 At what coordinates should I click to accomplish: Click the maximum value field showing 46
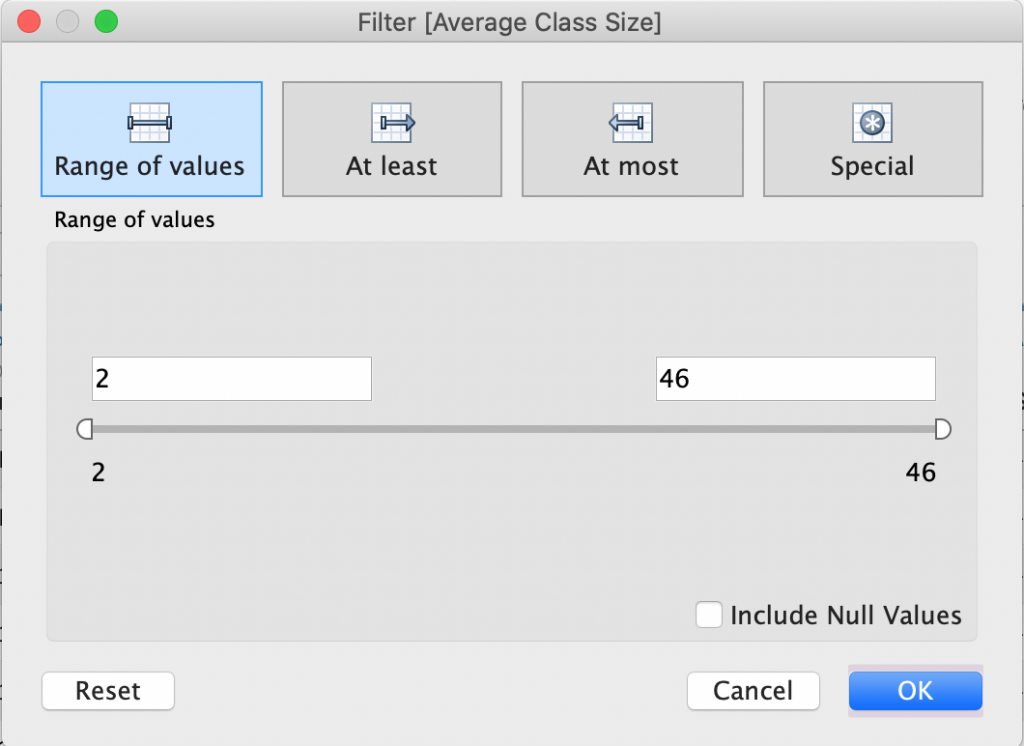(x=795, y=379)
